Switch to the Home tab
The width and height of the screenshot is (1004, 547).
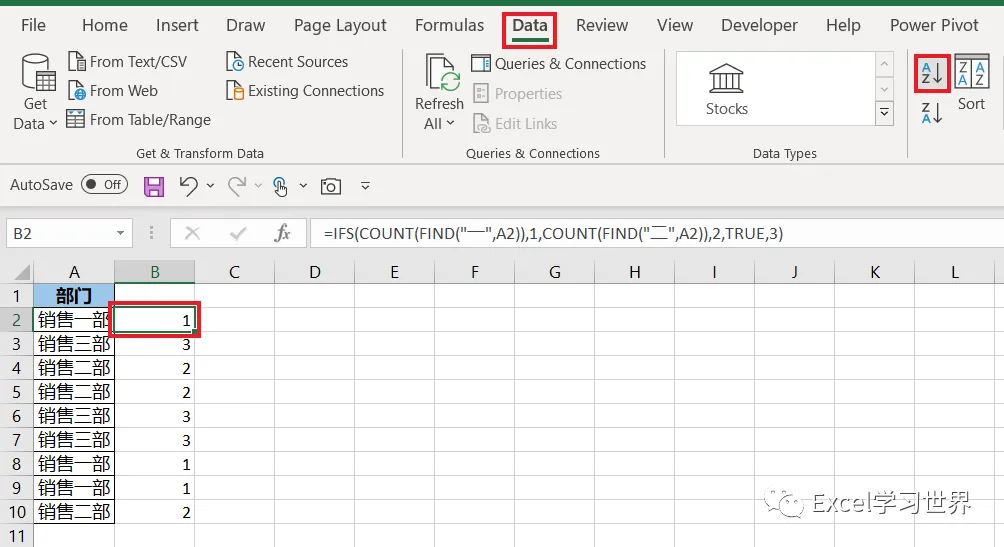coord(105,25)
